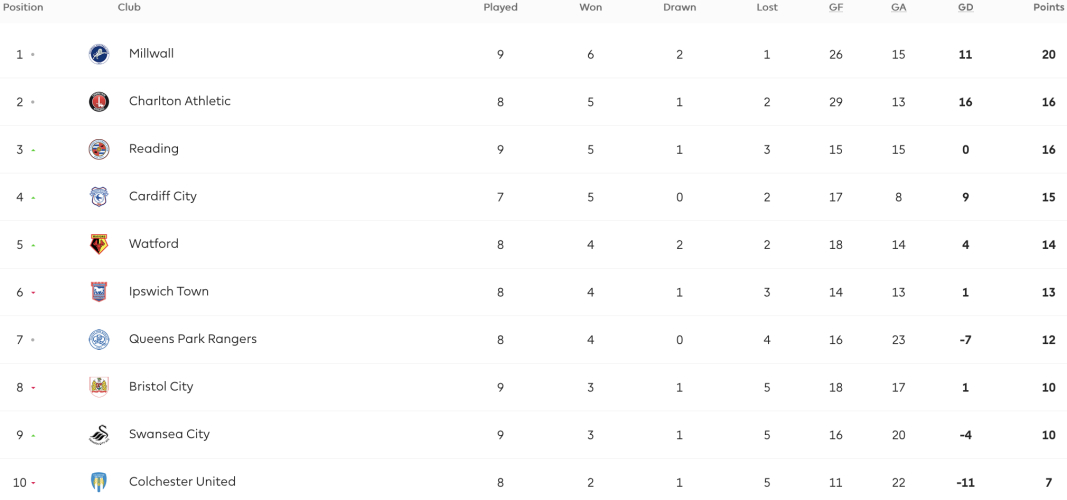Click the Swansea City swan logo
The image size is (1067, 500).
(x=99, y=435)
